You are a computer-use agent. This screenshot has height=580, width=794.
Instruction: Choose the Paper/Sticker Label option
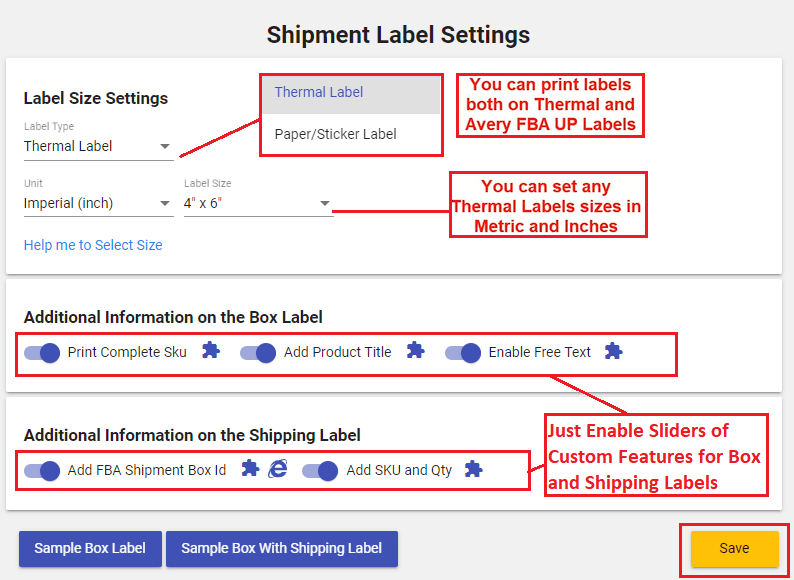[351, 134]
